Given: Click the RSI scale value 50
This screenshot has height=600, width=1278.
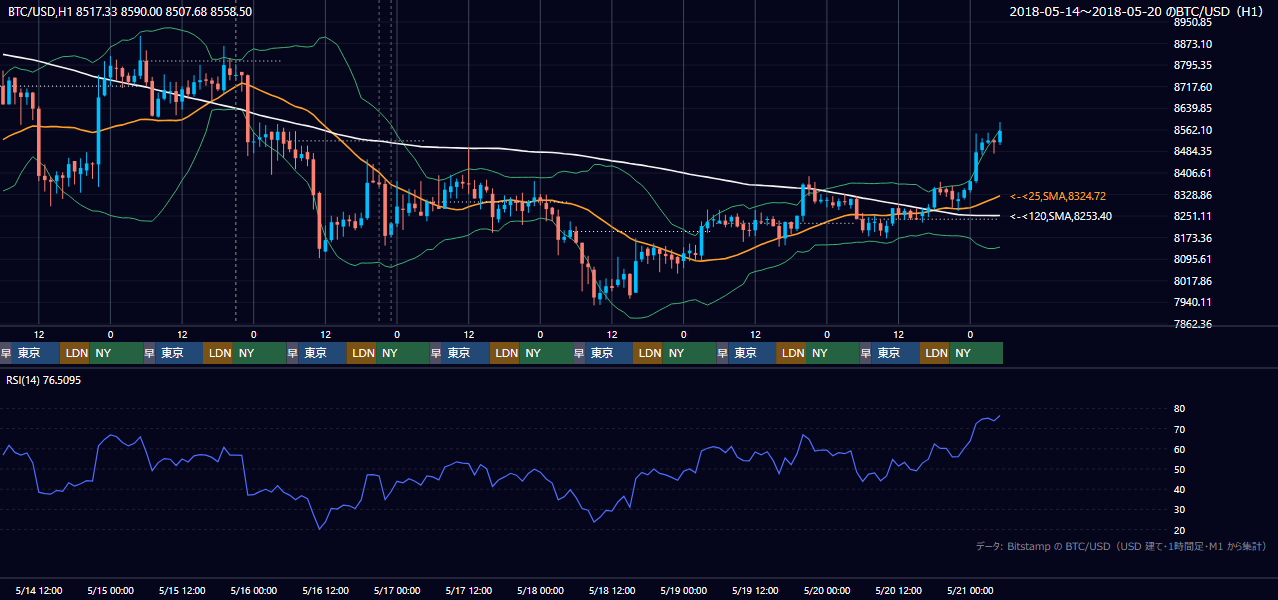Looking at the screenshot, I should (x=1179, y=469).
